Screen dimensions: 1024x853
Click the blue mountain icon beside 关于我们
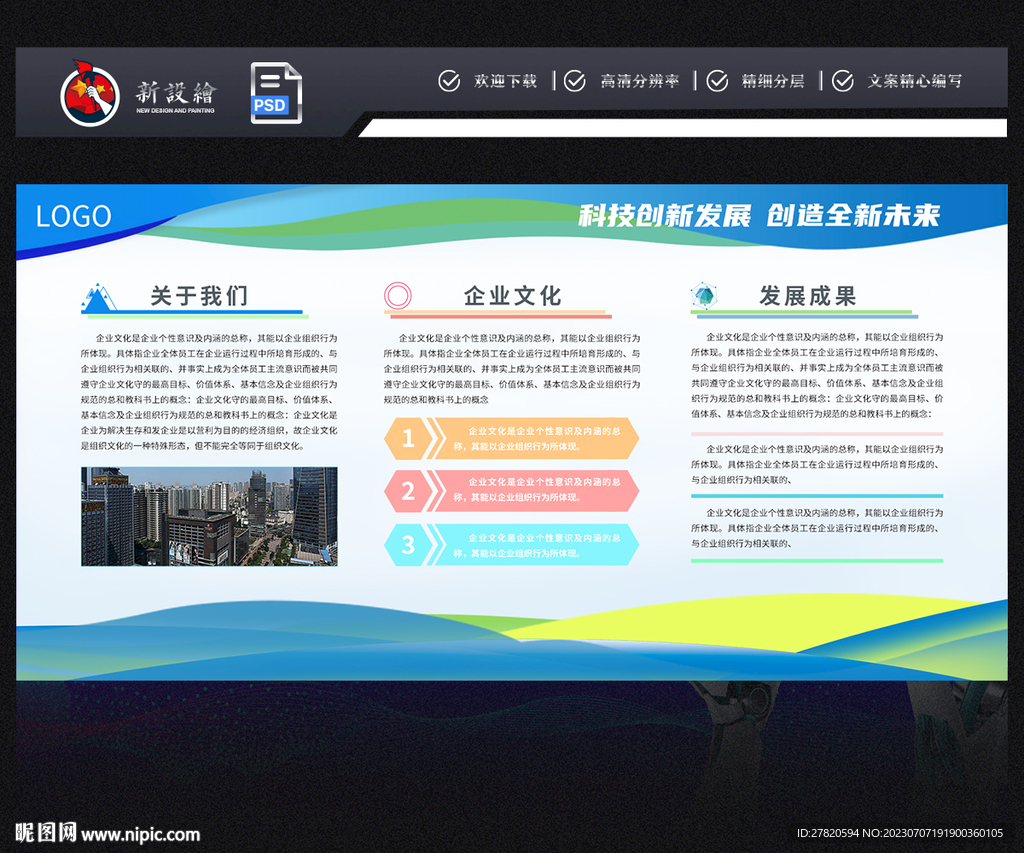(99, 297)
